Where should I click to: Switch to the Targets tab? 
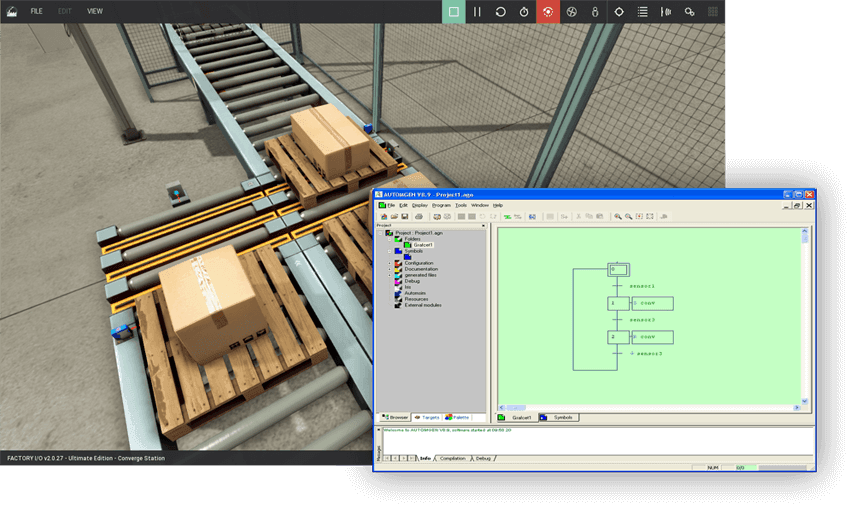pos(427,417)
